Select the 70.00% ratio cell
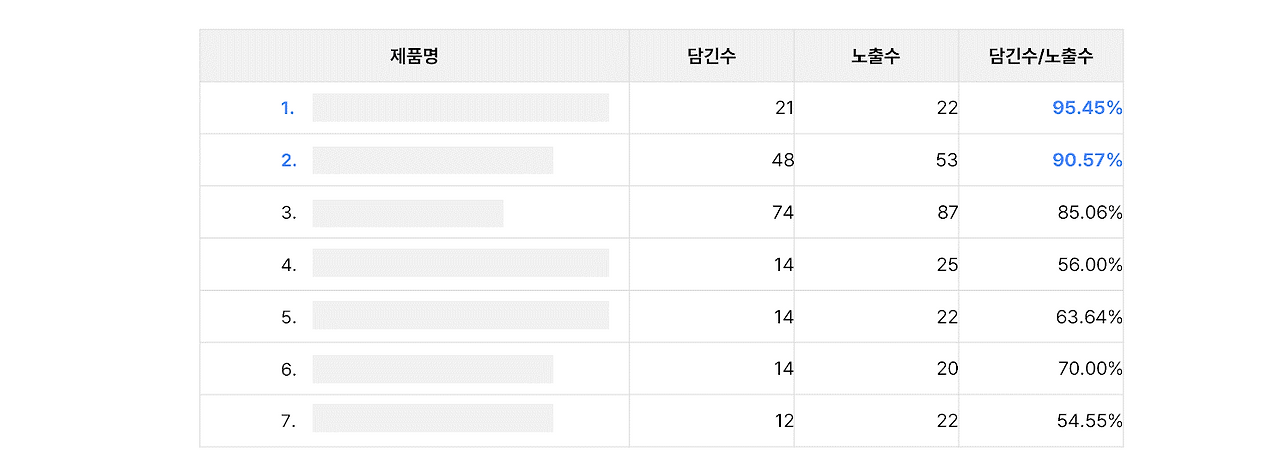 [1041, 369]
